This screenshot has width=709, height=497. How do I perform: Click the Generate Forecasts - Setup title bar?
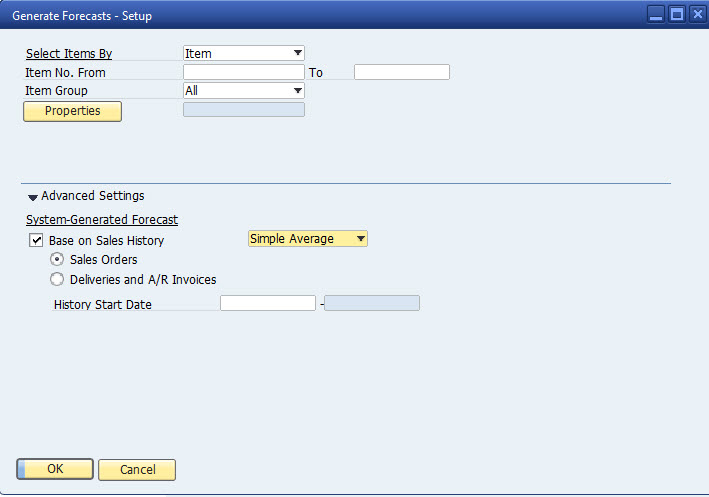tap(300, 15)
